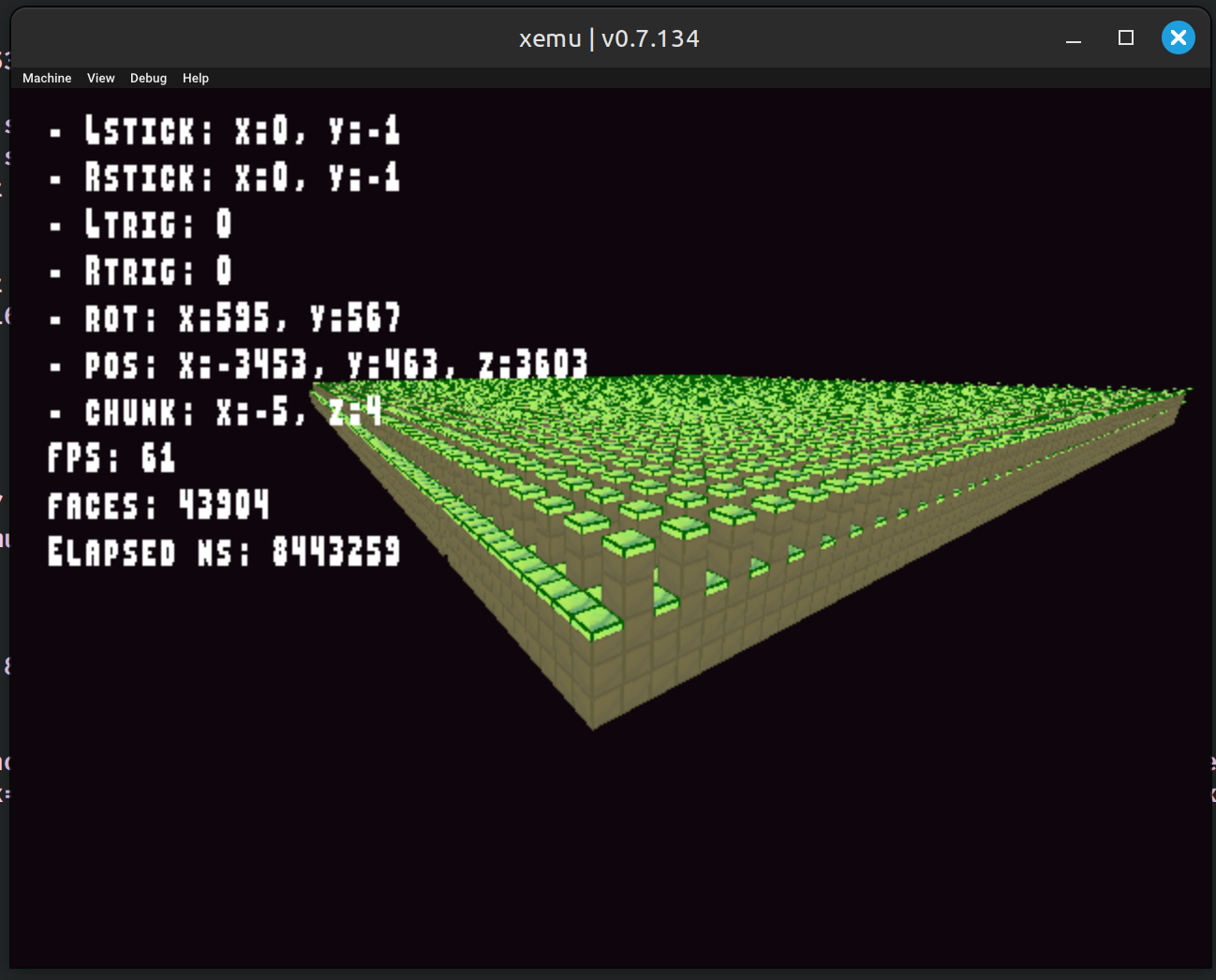Click the RSTICK readout line

click(225, 177)
